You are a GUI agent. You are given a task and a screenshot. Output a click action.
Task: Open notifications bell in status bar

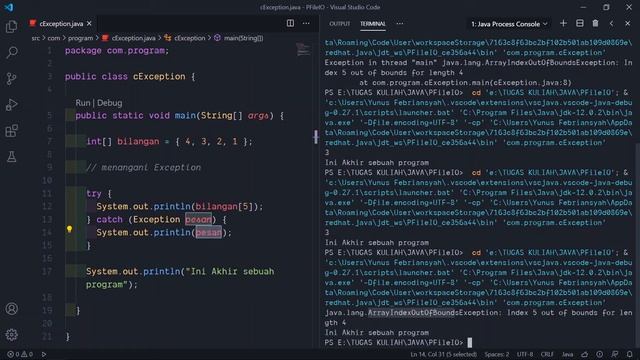click(629, 354)
